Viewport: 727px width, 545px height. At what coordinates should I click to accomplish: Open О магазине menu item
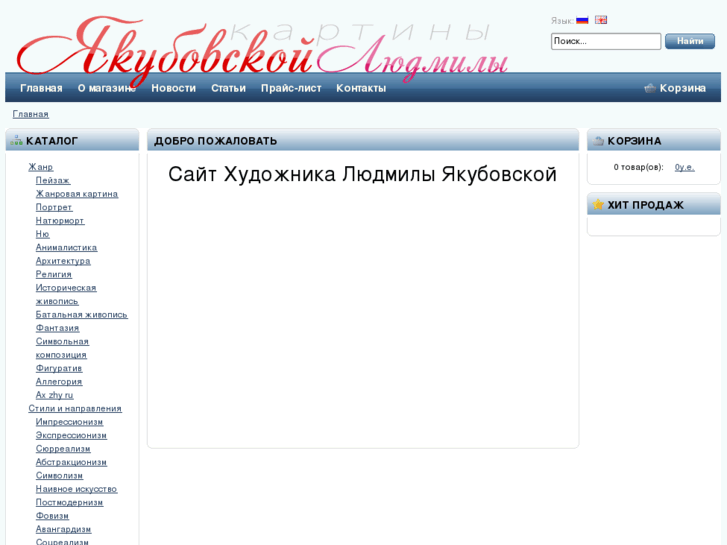pyautogui.click(x=107, y=88)
